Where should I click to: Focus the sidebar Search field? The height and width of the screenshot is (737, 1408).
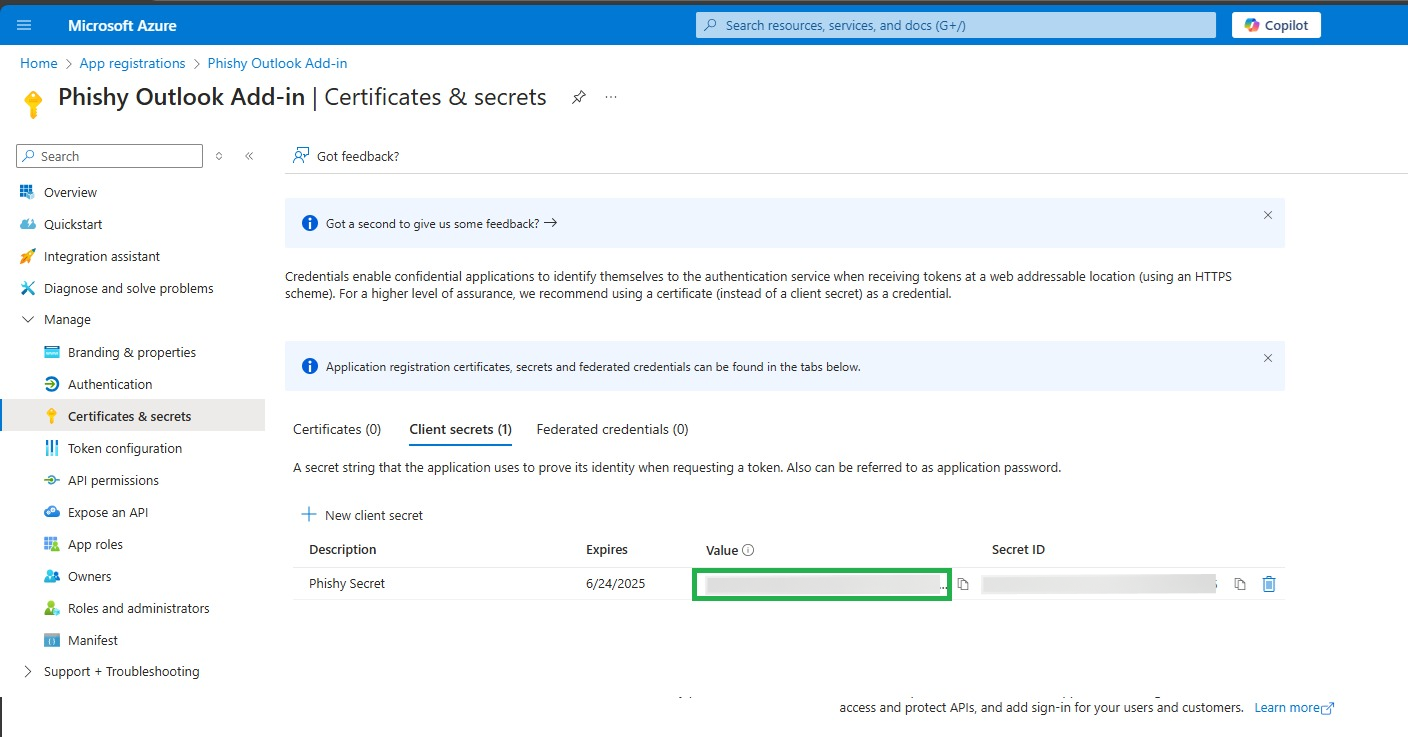coord(110,156)
